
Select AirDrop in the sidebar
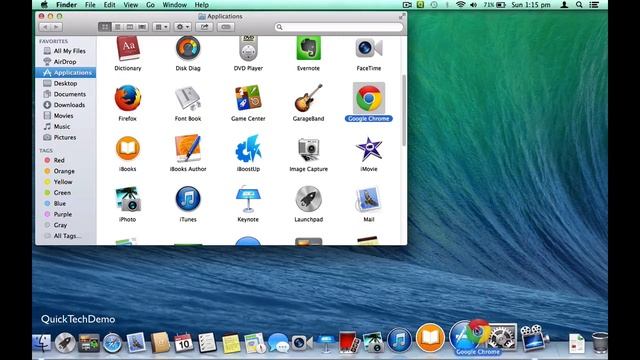pyautogui.click(x=66, y=62)
